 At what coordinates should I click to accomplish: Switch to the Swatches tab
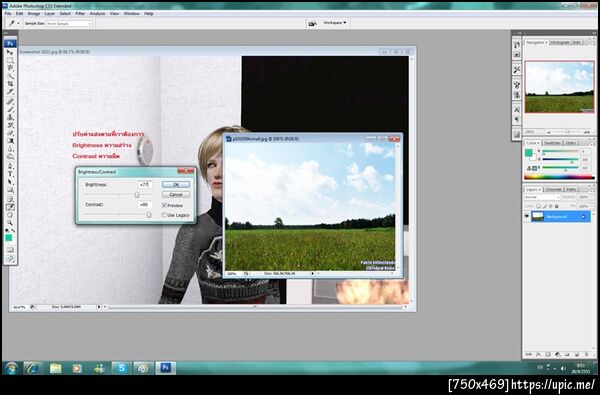[552, 143]
